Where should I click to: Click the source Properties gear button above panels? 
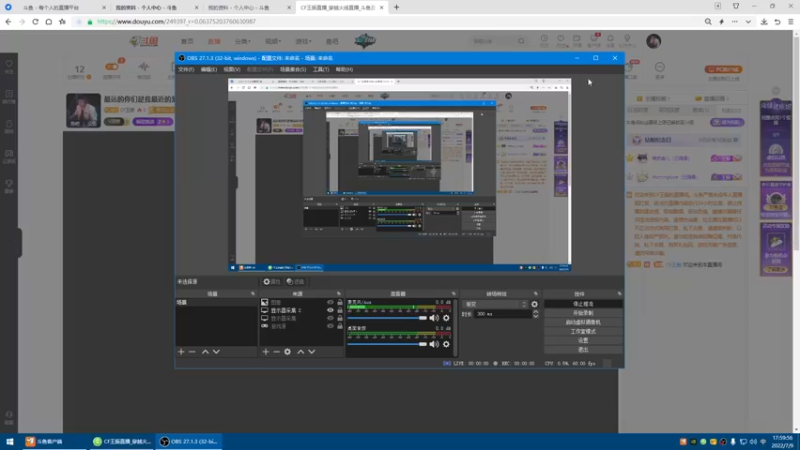click(272, 282)
